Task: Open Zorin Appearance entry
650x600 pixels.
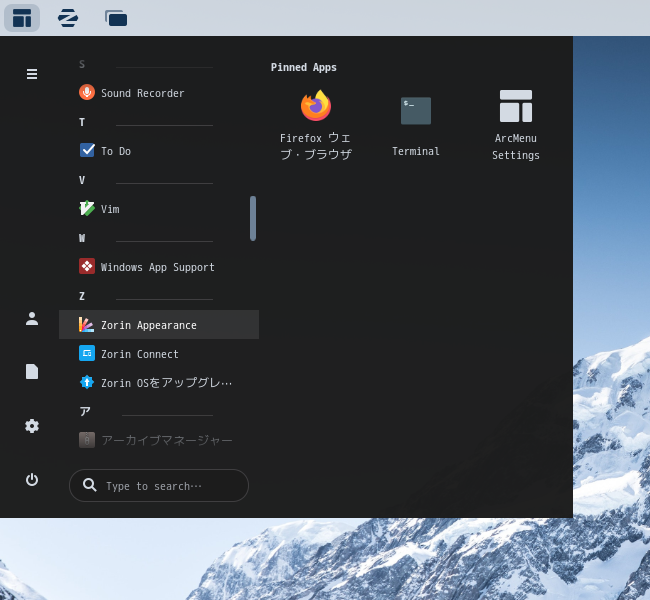Action: pos(159,325)
